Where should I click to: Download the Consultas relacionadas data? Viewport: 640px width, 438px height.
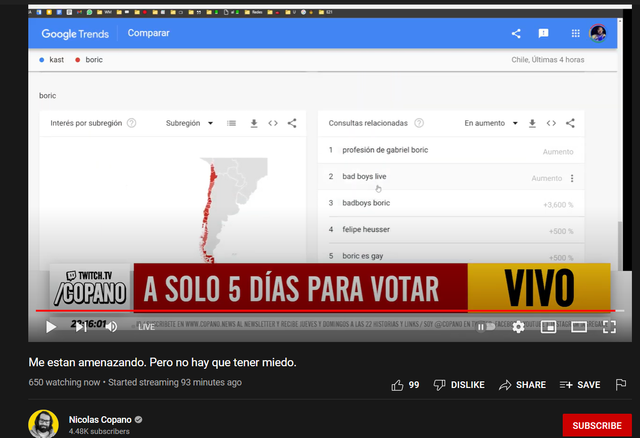click(532, 123)
